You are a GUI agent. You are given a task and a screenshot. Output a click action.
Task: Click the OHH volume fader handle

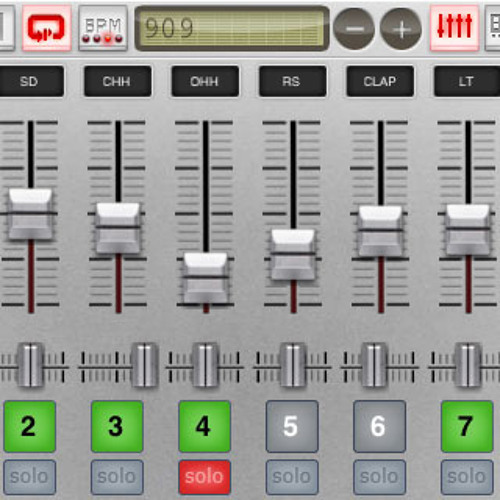pos(206,278)
